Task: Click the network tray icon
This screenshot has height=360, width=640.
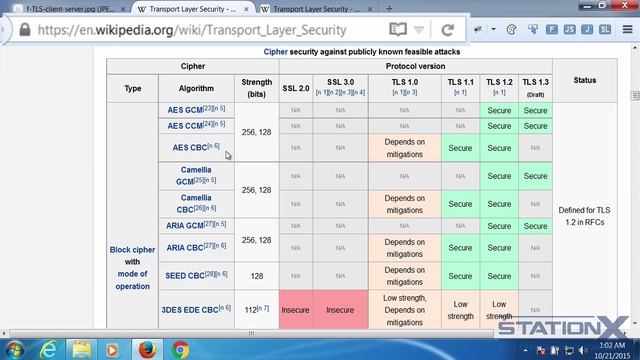Action: click(569, 351)
